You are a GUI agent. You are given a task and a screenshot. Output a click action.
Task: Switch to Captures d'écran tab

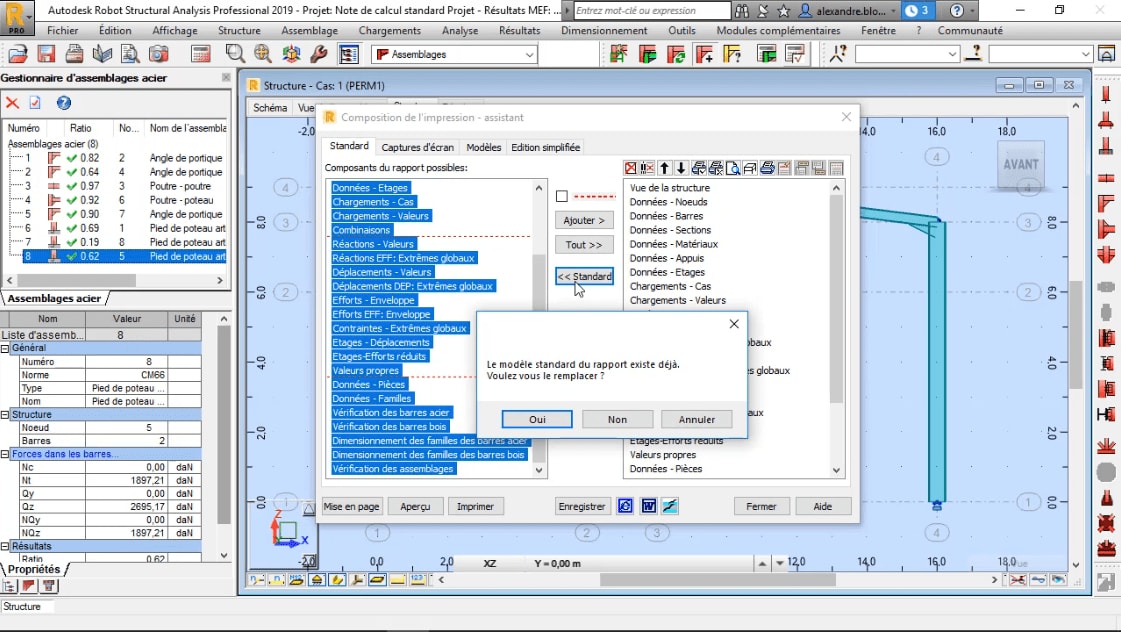click(418, 147)
